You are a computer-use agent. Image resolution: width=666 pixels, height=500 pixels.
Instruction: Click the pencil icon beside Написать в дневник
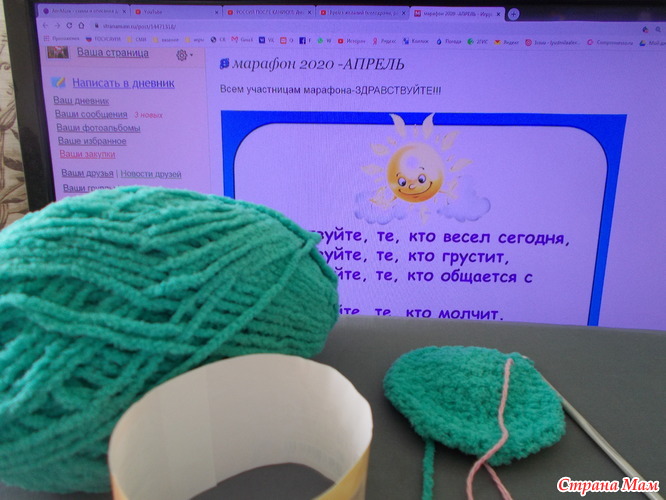(x=58, y=82)
